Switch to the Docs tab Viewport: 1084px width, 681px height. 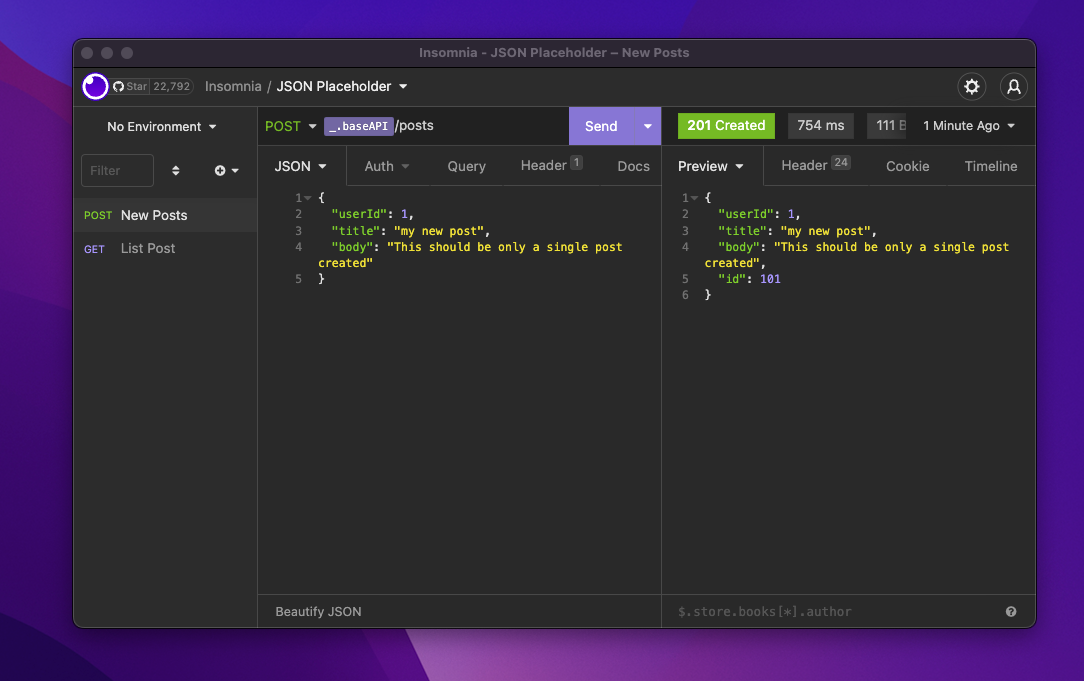[633, 166]
